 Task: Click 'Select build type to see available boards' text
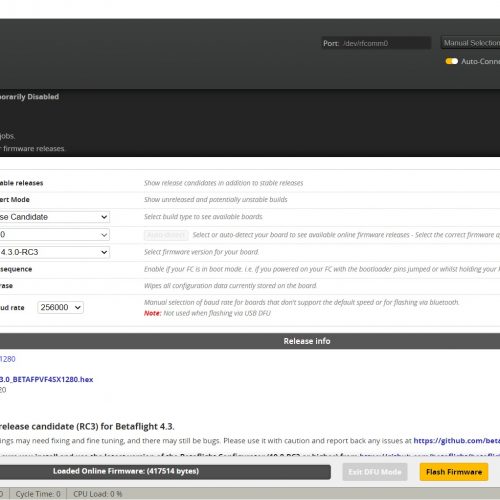(x=203, y=217)
